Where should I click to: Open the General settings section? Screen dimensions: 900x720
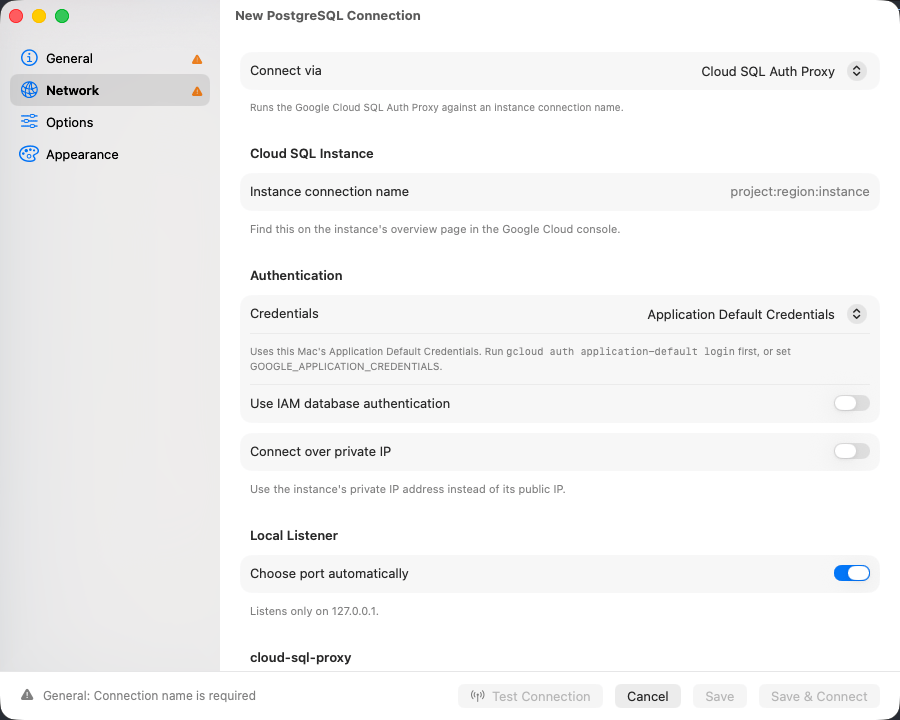(x=110, y=58)
